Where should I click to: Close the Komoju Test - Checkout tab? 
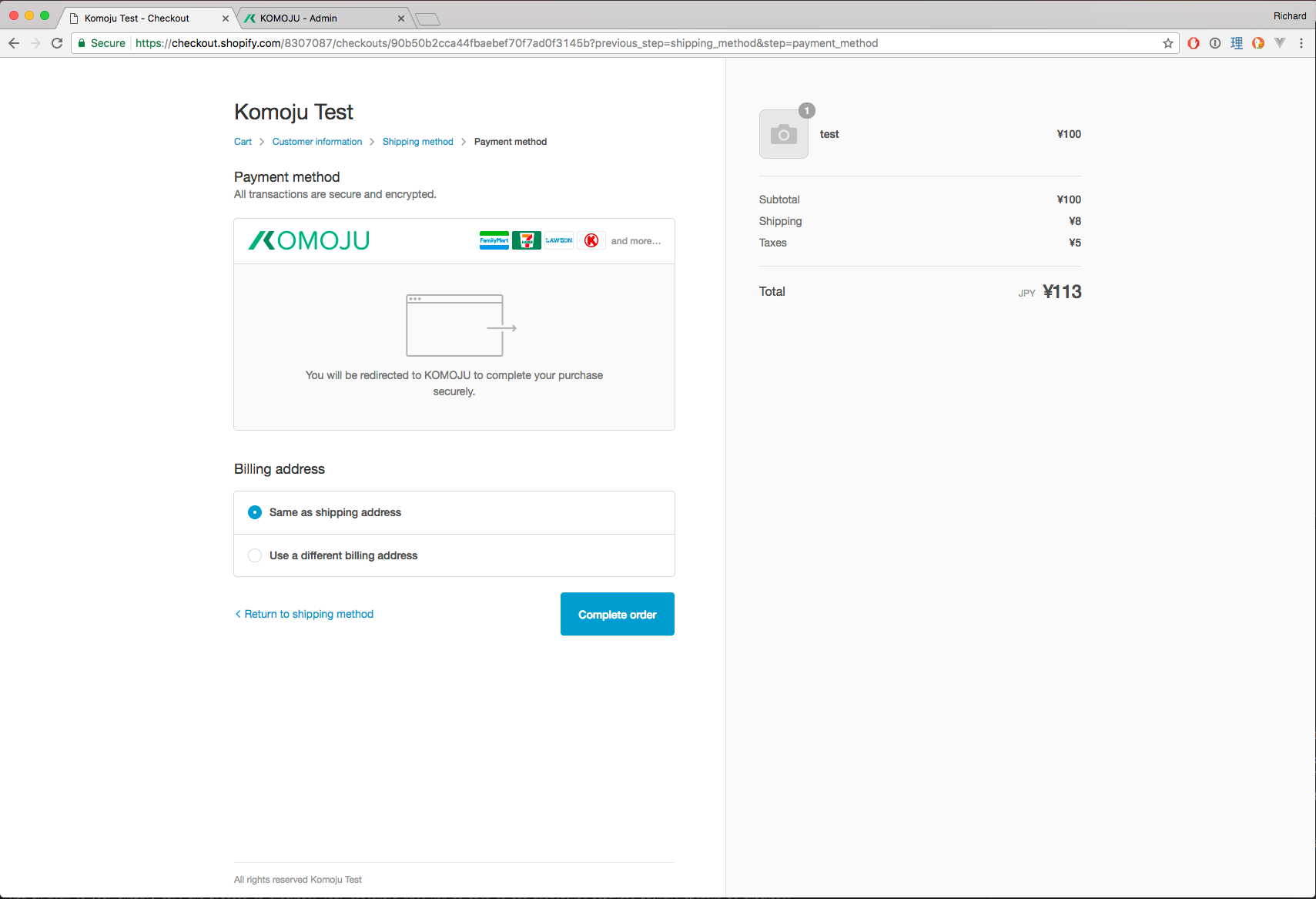click(226, 18)
